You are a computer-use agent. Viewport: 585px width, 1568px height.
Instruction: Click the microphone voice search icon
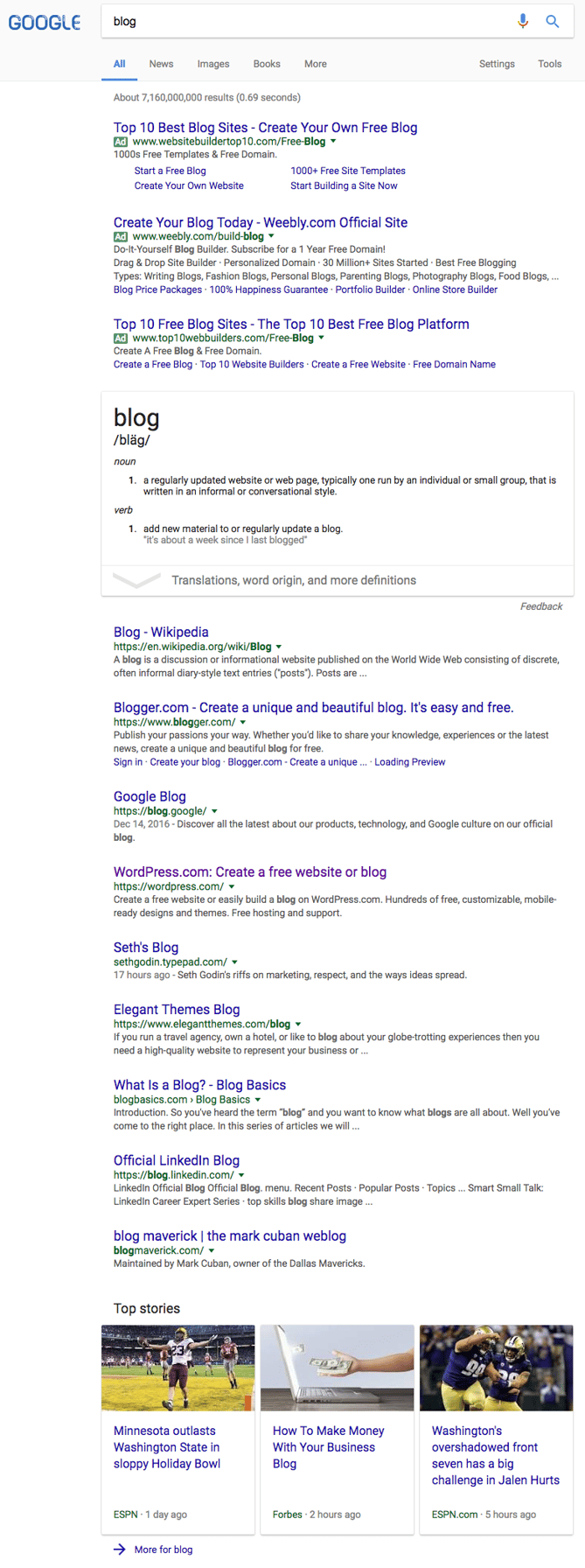(523, 21)
